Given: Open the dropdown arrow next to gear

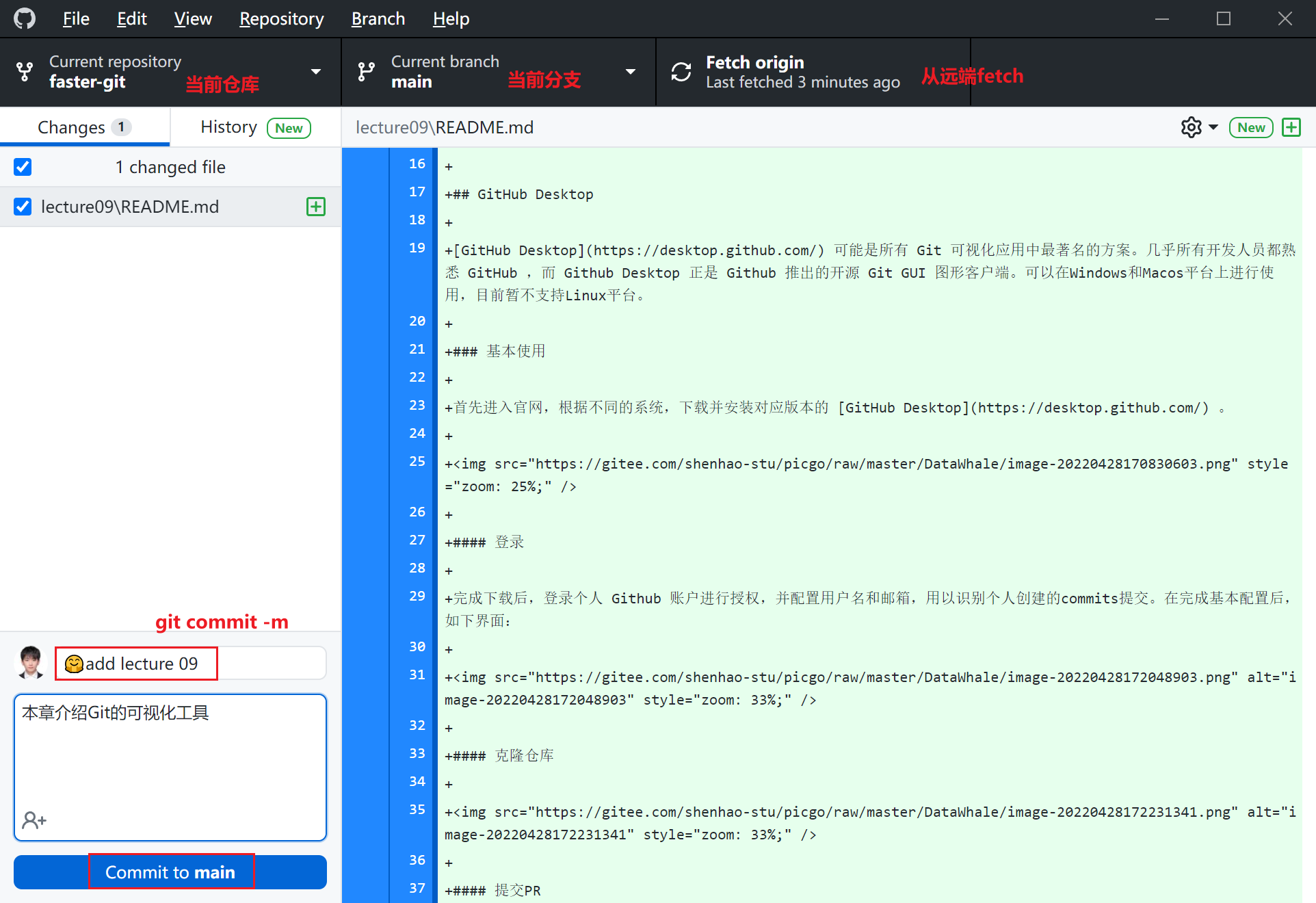Looking at the screenshot, I should (1213, 127).
